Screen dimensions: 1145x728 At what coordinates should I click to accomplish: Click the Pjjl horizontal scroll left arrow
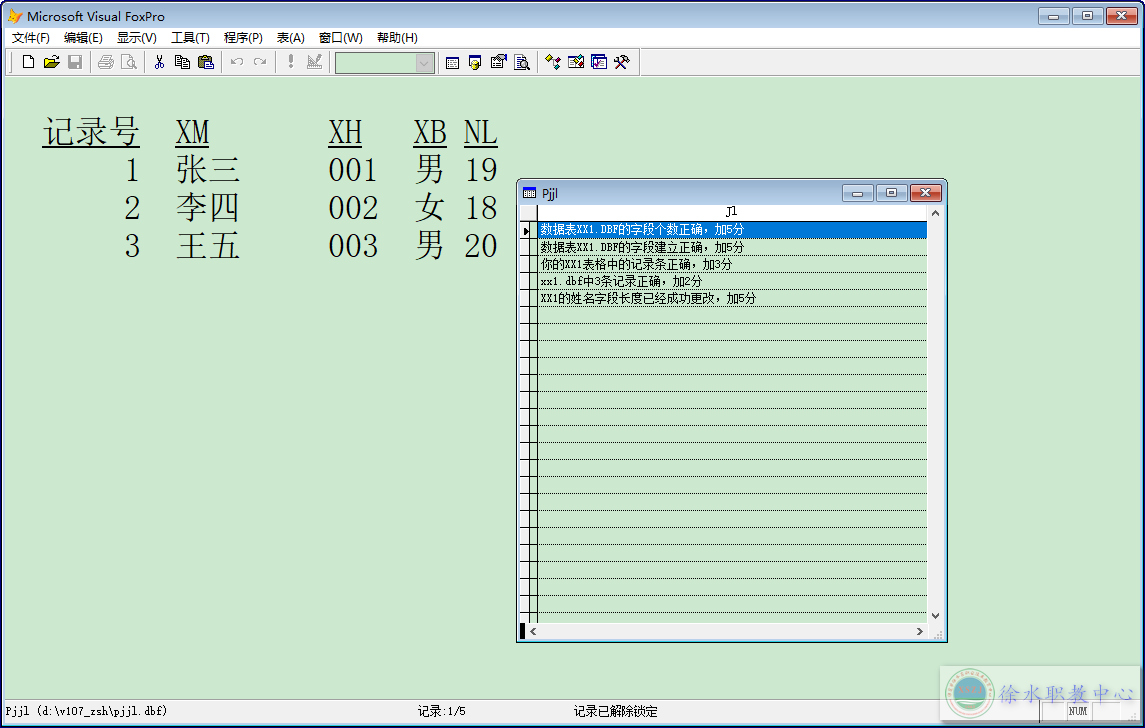pos(533,632)
